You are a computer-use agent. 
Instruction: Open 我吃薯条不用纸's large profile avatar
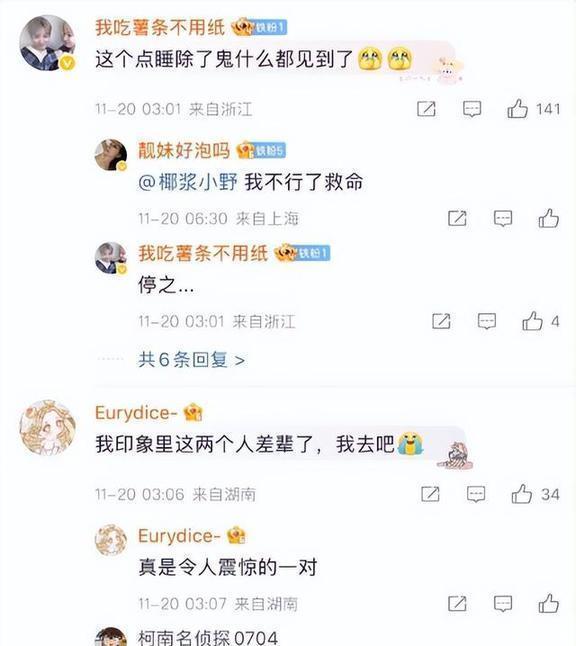pyautogui.click(x=47, y=43)
